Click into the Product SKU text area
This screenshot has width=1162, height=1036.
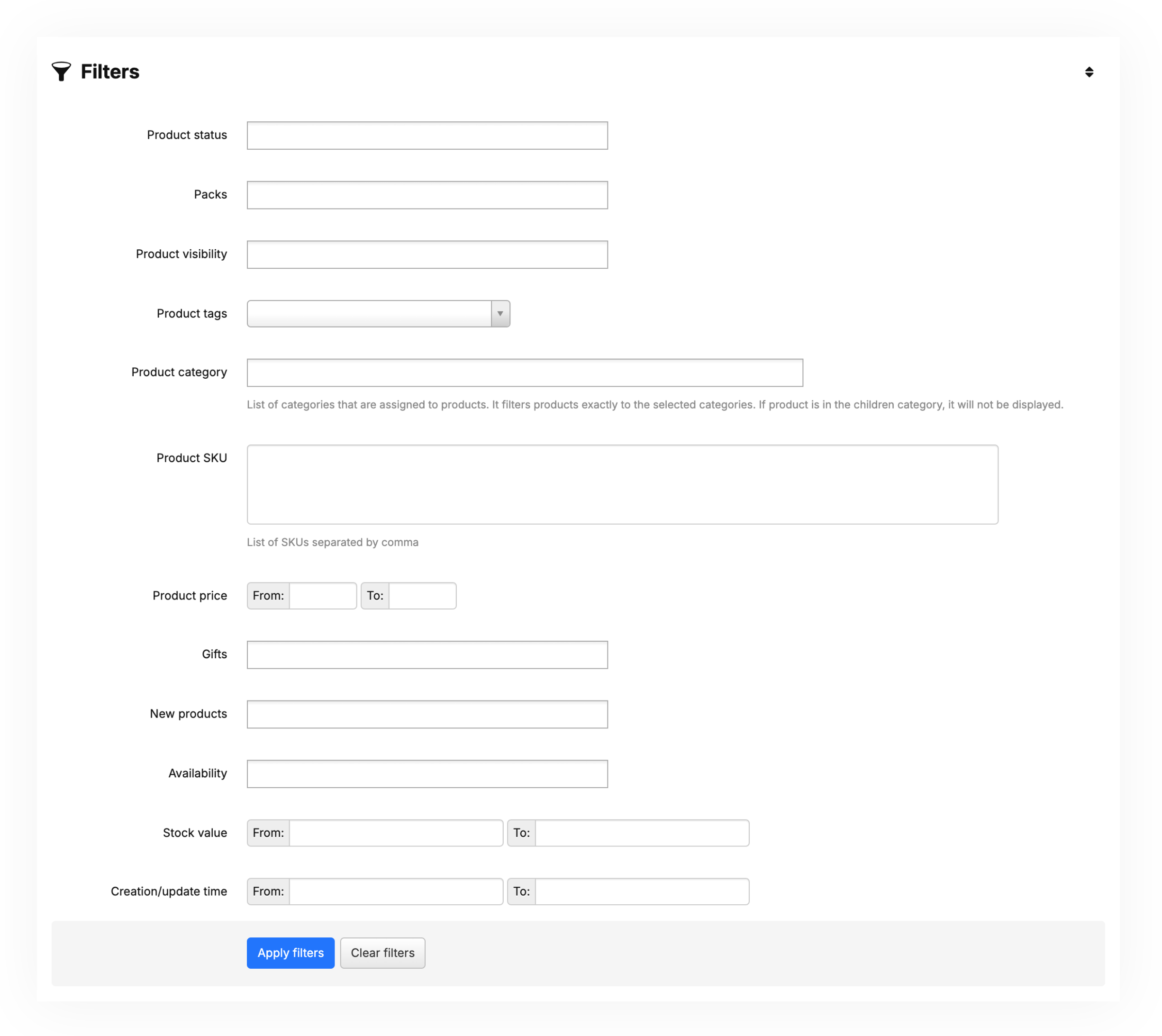point(622,484)
